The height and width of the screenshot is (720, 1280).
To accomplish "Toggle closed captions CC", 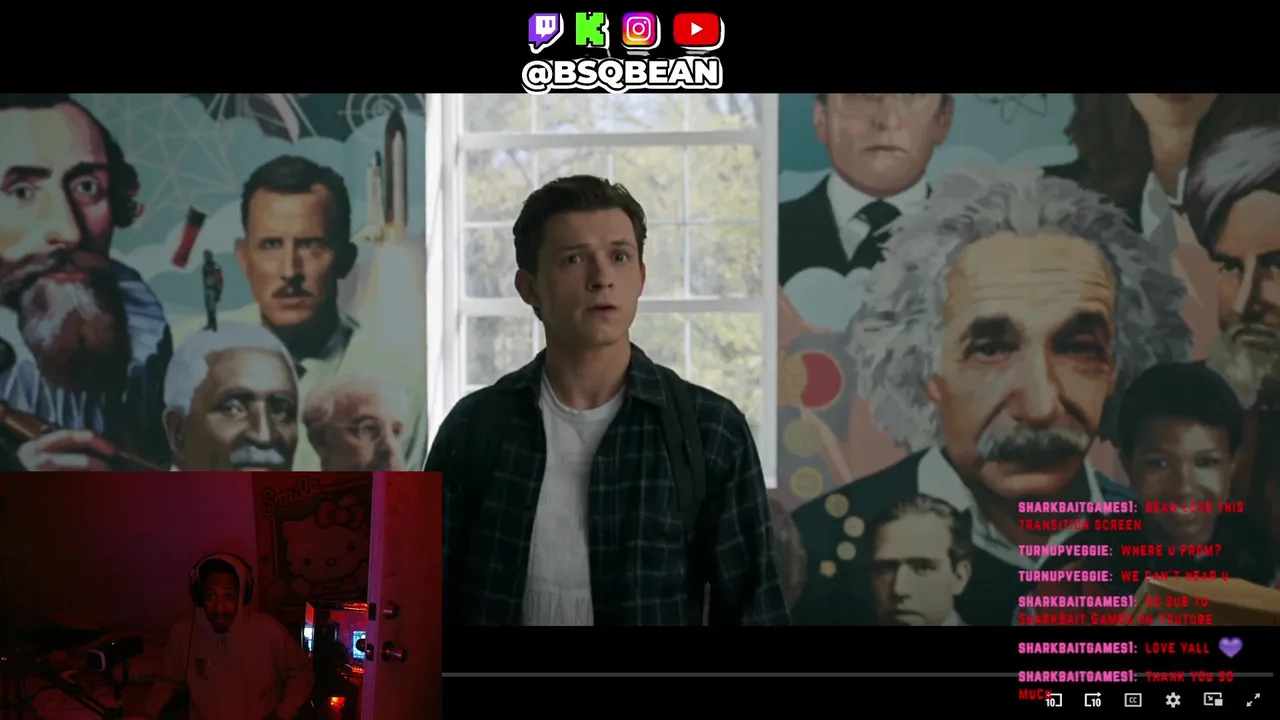I will [x=1133, y=700].
